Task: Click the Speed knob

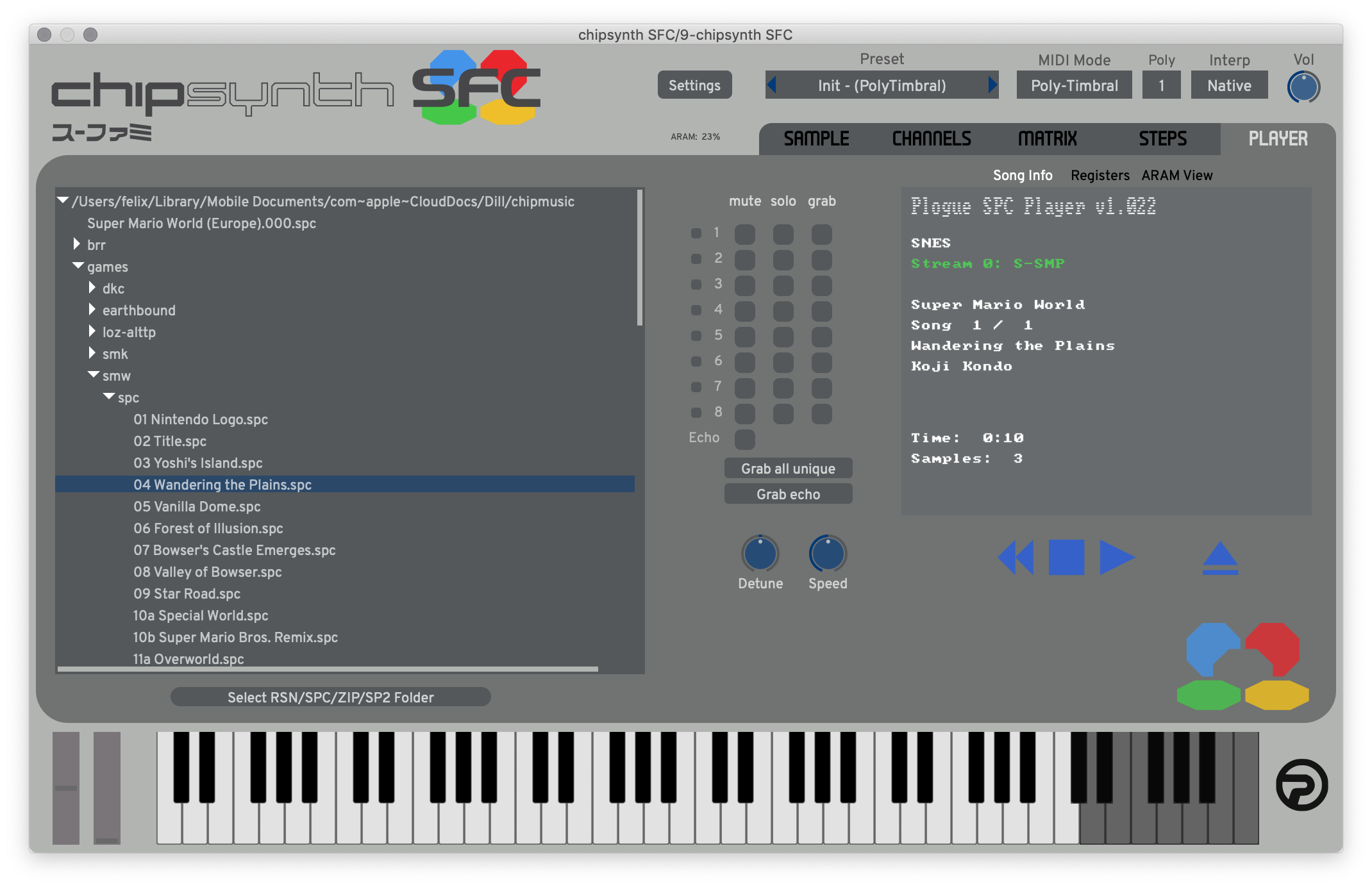Action: coord(828,554)
